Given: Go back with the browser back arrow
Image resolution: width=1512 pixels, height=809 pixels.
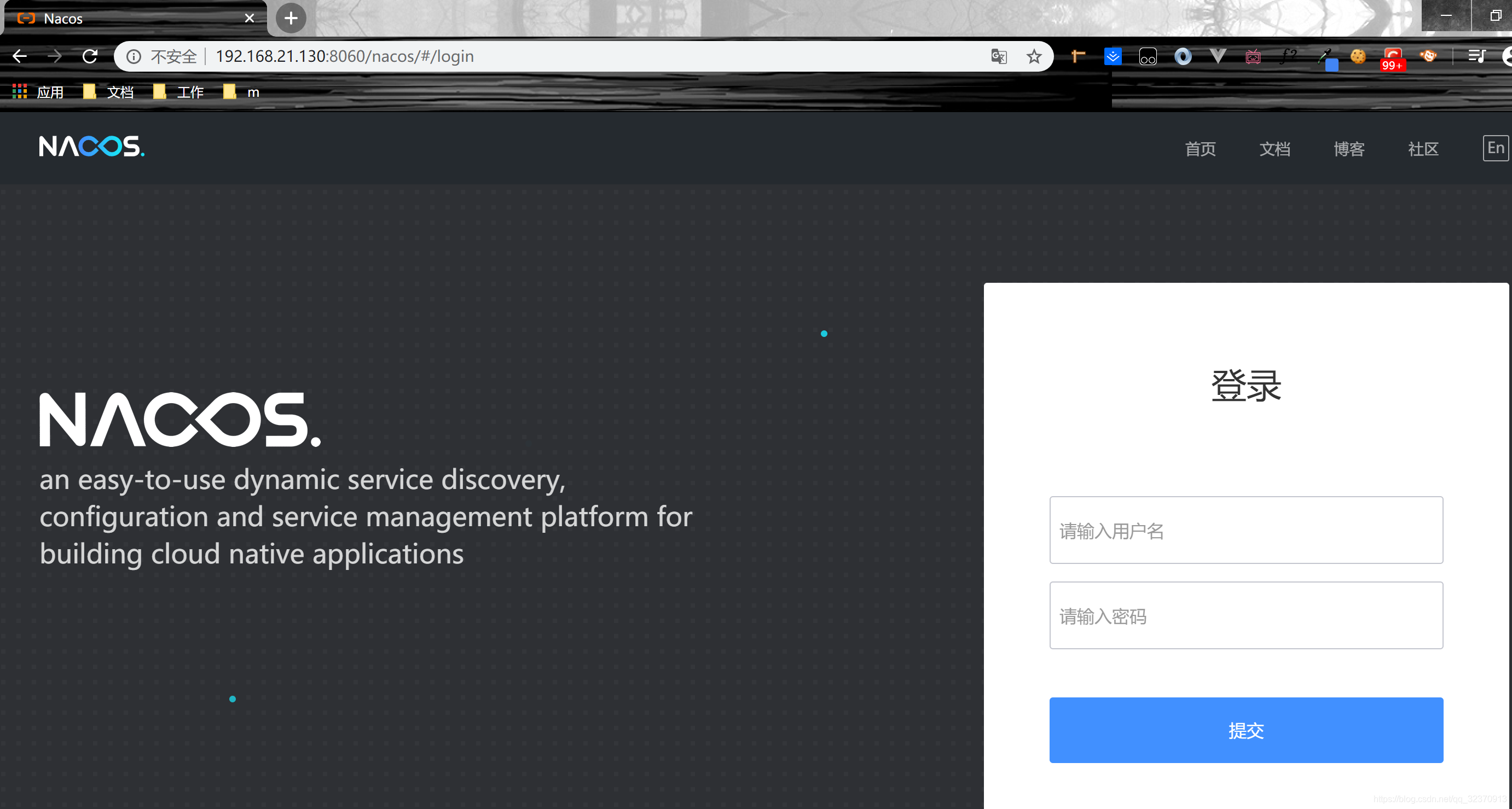Looking at the screenshot, I should pos(20,56).
